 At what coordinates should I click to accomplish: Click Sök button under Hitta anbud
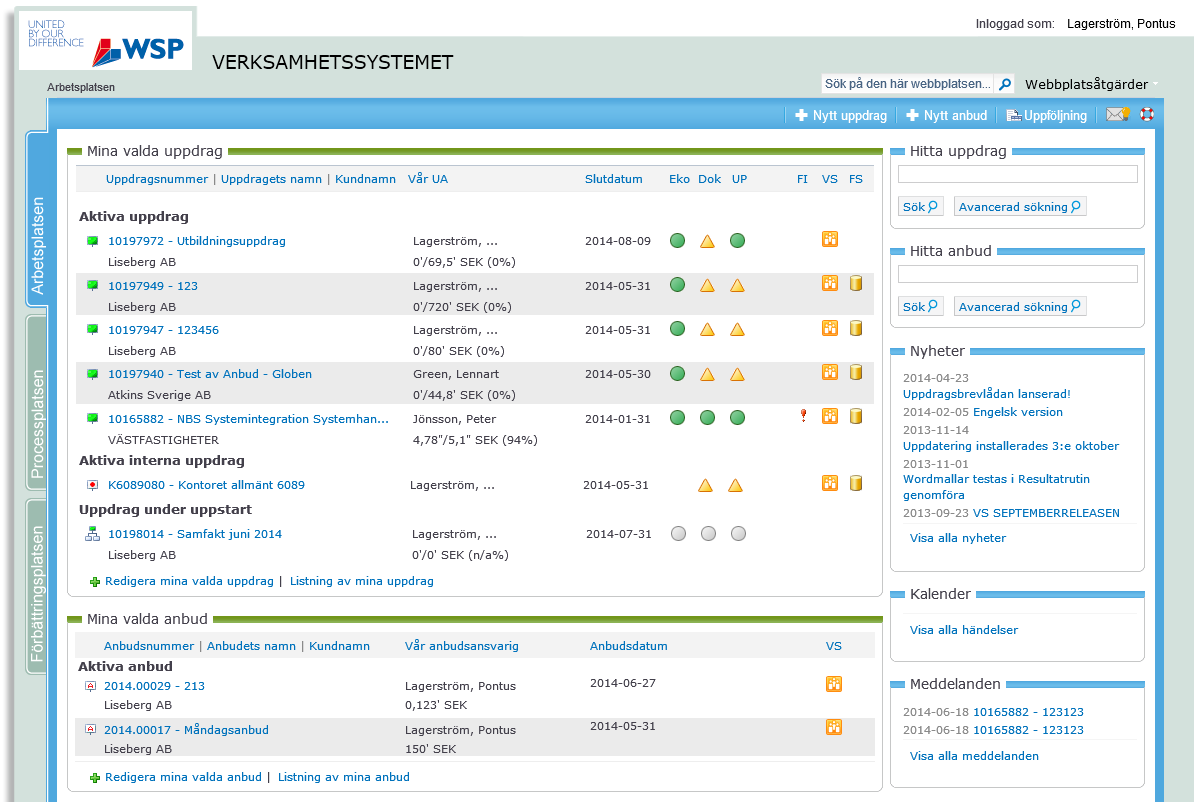921,307
